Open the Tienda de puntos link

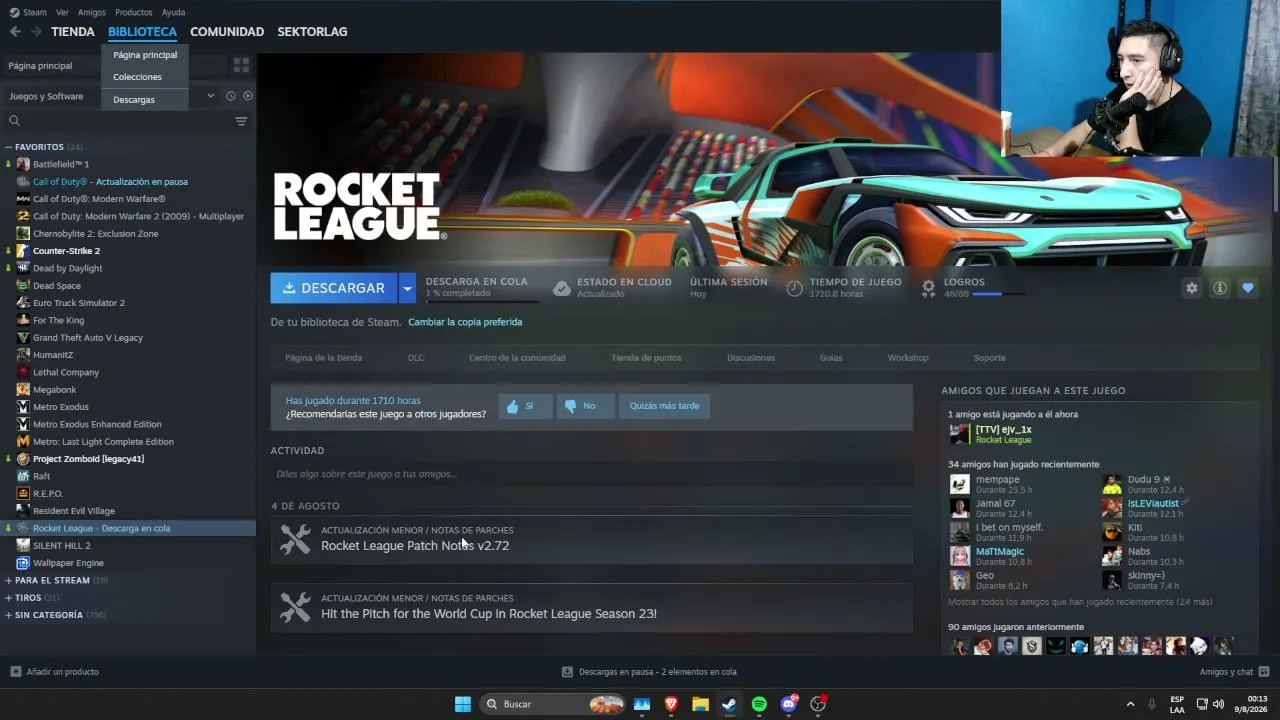coord(646,358)
